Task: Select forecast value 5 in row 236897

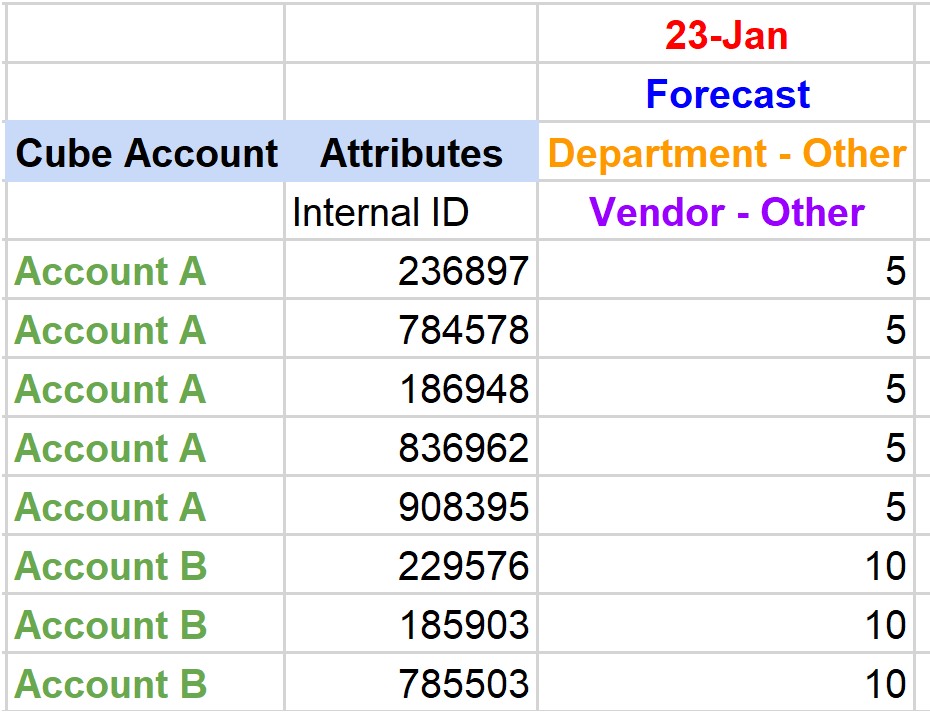Action: (x=725, y=270)
